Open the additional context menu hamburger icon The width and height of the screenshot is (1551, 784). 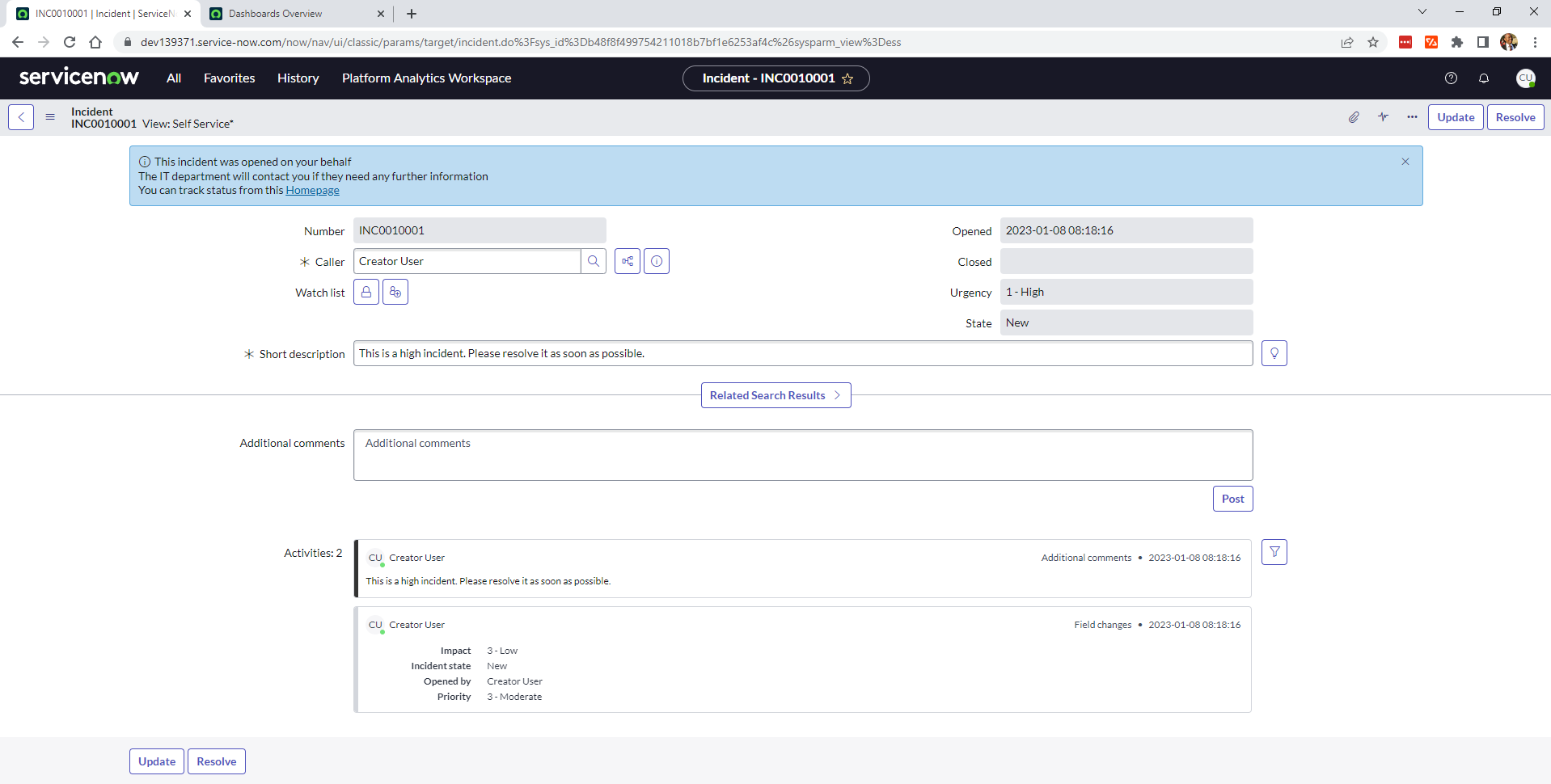click(x=49, y=117)
